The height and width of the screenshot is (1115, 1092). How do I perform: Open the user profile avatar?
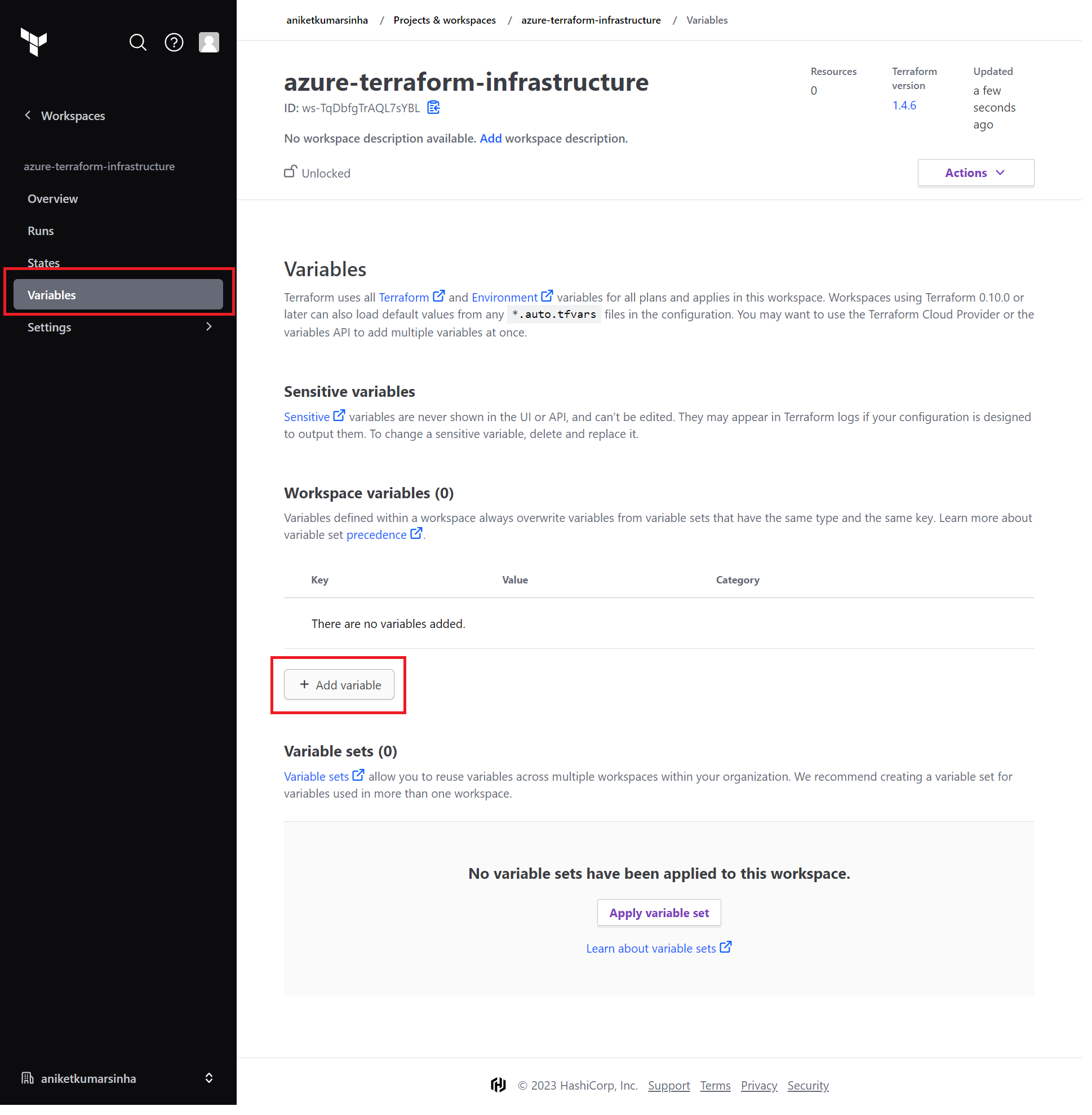point(210,42)
